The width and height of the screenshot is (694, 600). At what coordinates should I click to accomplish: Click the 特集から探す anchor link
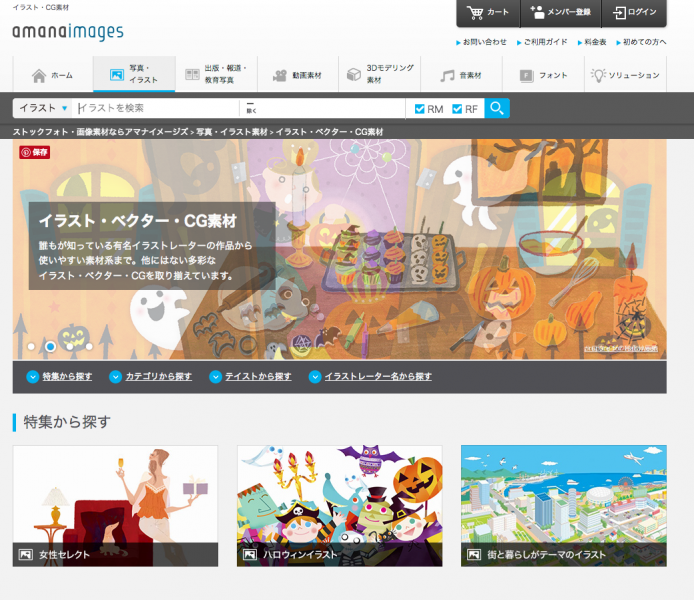point(67,377)
